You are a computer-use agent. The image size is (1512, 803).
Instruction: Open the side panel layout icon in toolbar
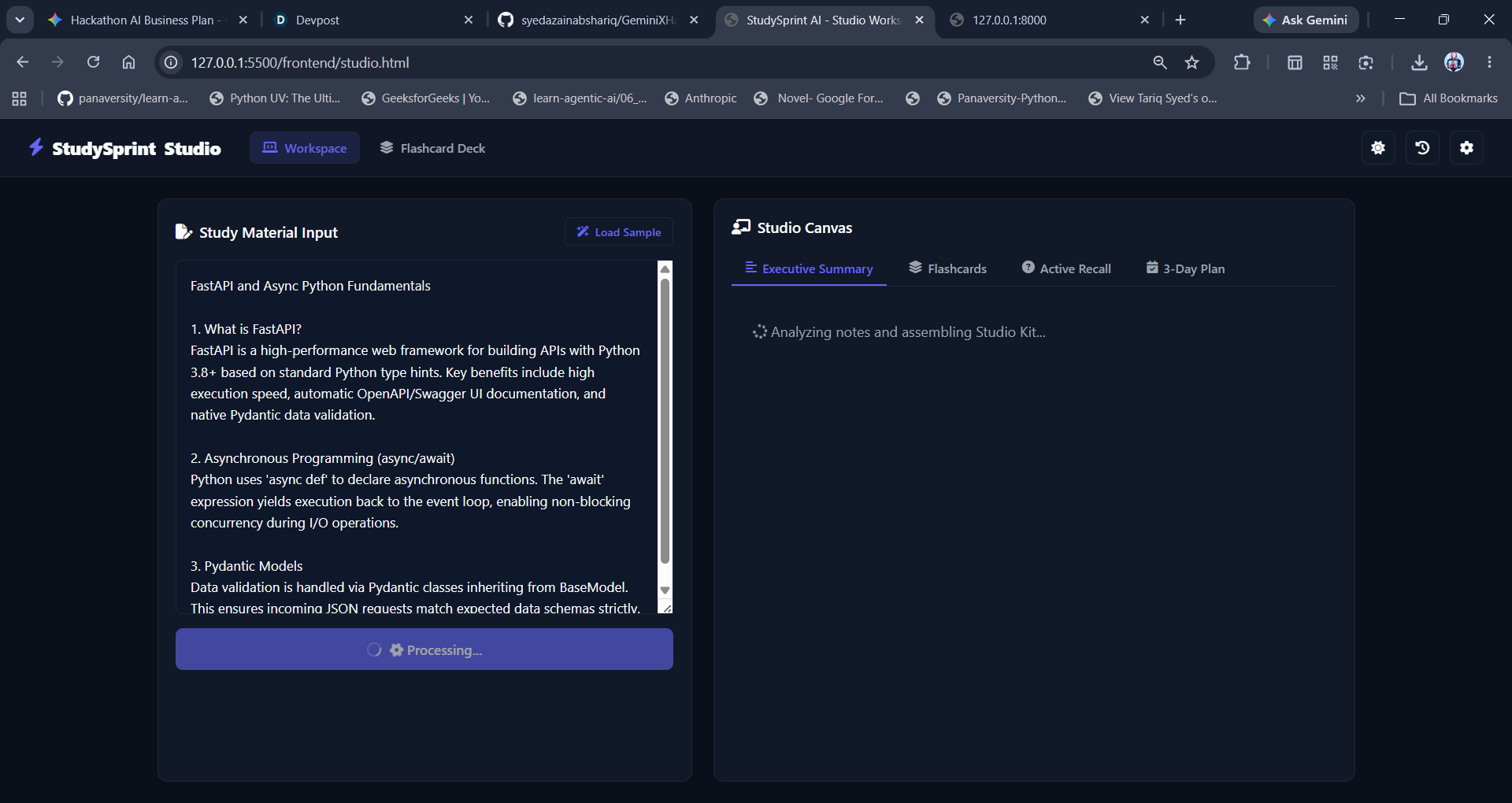(1295, 62)
